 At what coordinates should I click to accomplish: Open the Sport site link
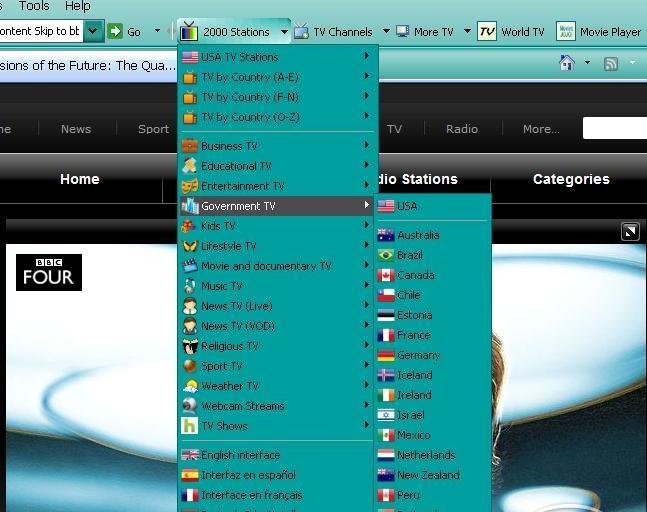[x=153, y=129]
